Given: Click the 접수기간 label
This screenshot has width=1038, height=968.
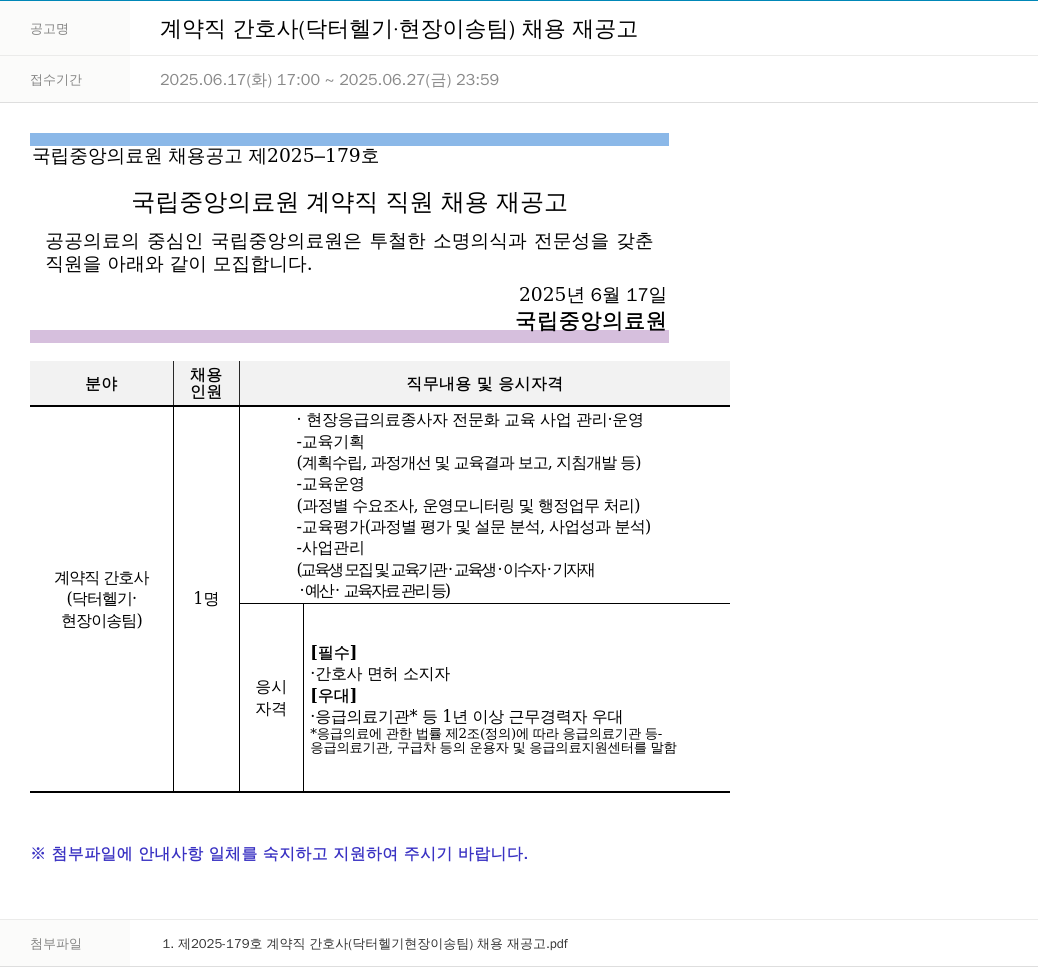Looking at the screenshot, I should click(x=56, y=80).
